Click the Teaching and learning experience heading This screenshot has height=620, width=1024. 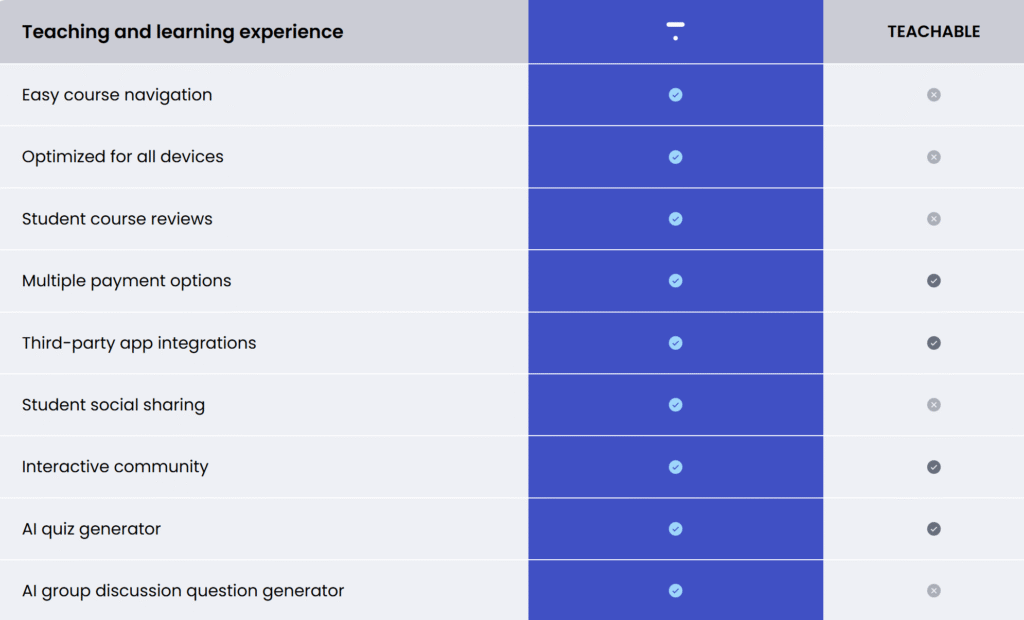coord(182,31)
